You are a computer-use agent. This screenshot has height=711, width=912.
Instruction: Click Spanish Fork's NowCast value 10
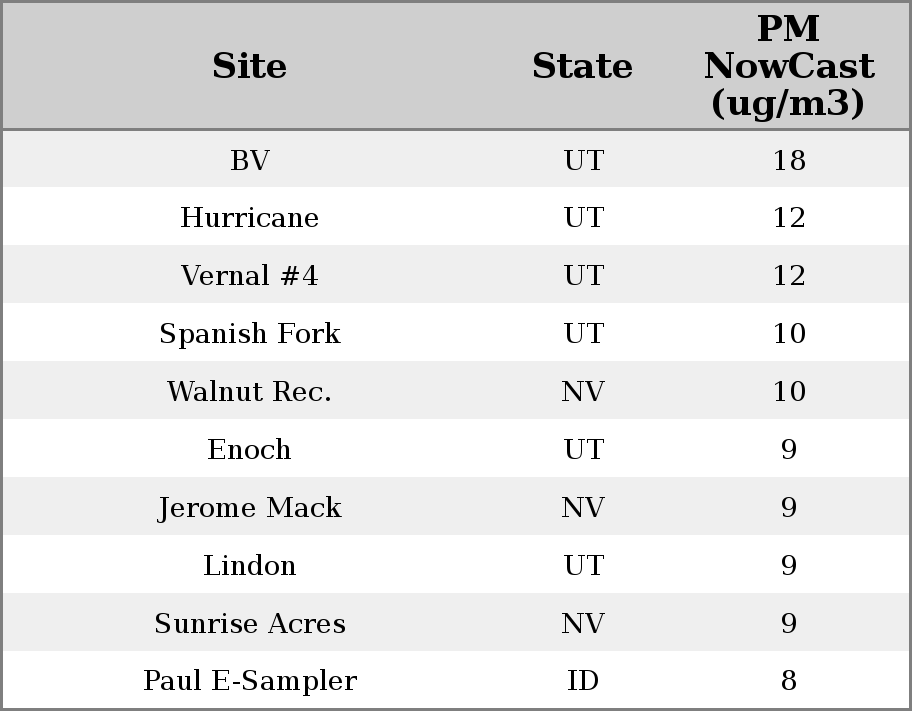[x=788, y=334]
